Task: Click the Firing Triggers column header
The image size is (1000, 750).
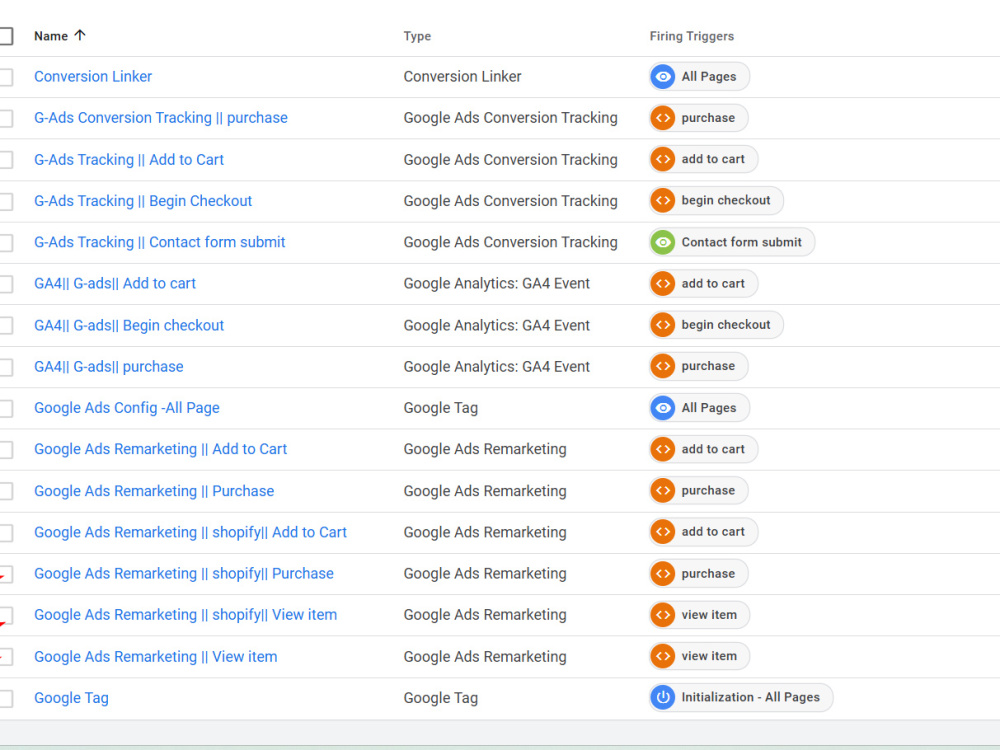Action: click(x=691, y=36)
